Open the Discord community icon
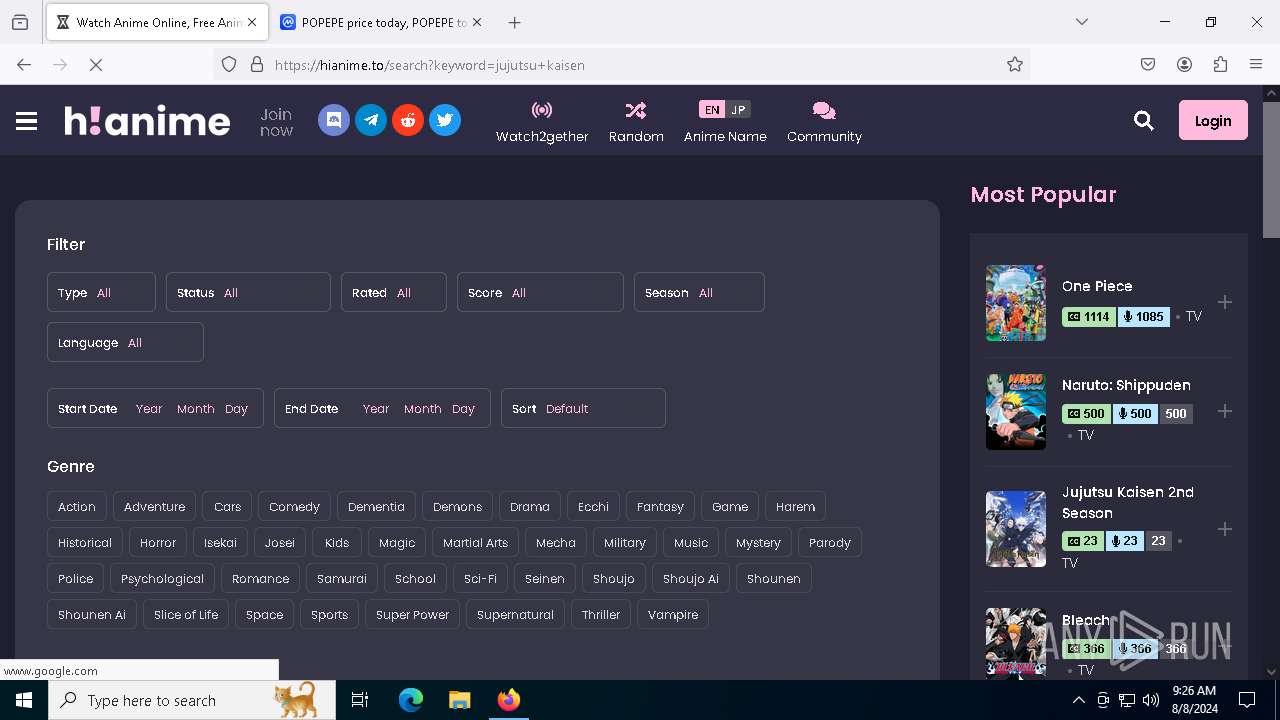 pyautogui.click(x=334, y=120)
